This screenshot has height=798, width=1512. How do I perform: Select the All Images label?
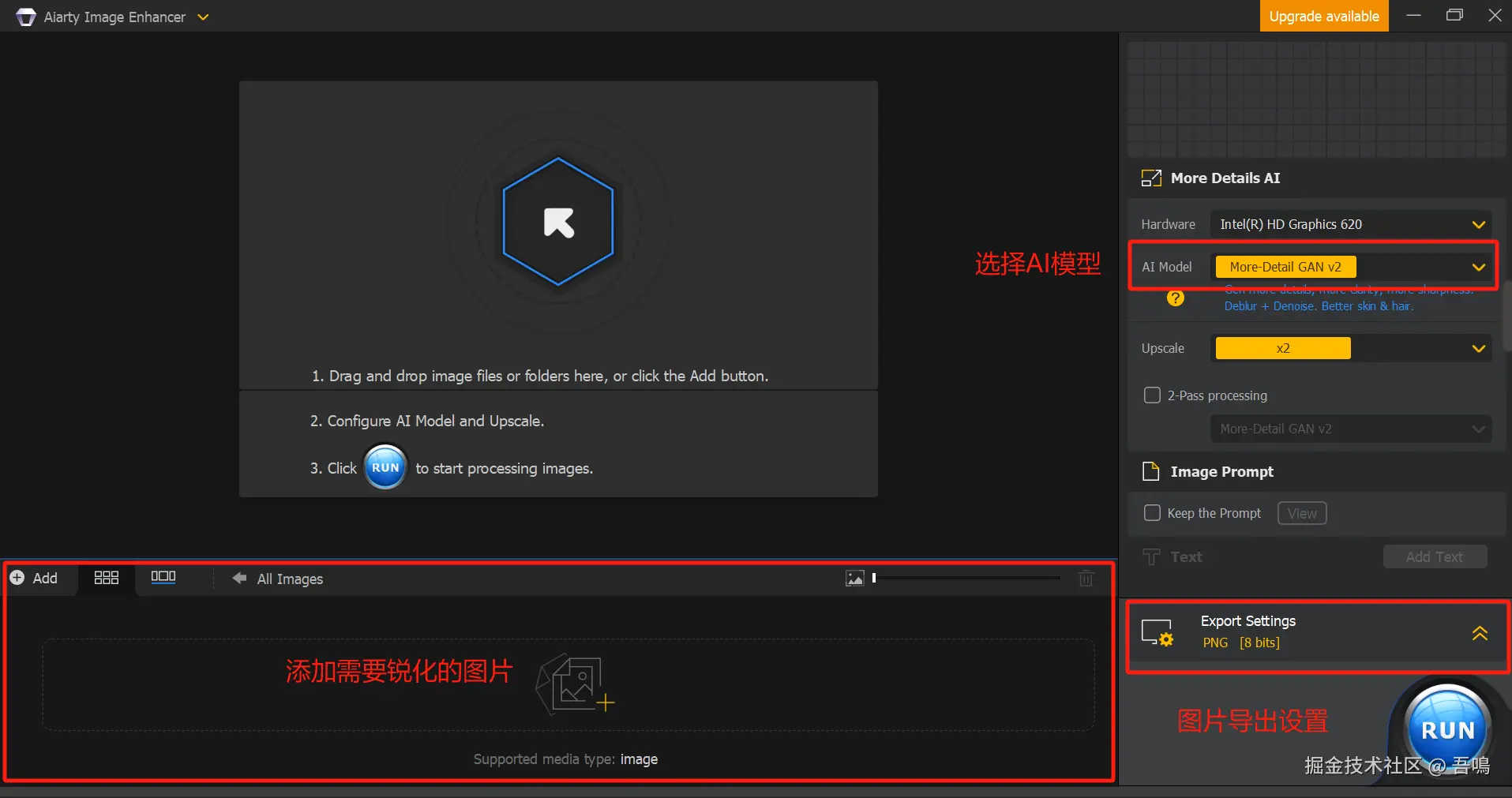pyautogui.click(x=290, y=579)
